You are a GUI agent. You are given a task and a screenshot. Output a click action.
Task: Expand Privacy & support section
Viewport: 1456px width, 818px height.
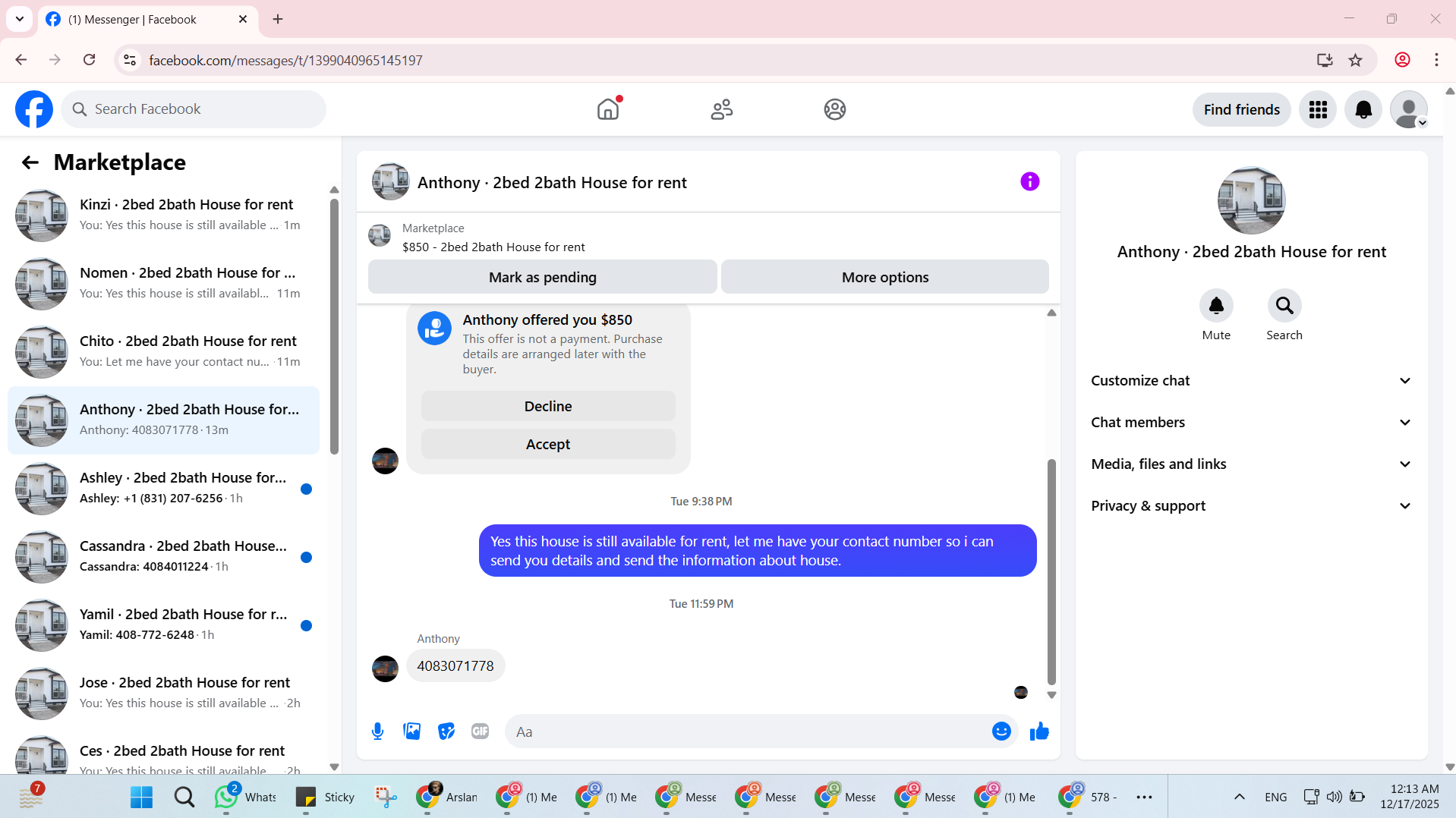[x=1251, y=506]
